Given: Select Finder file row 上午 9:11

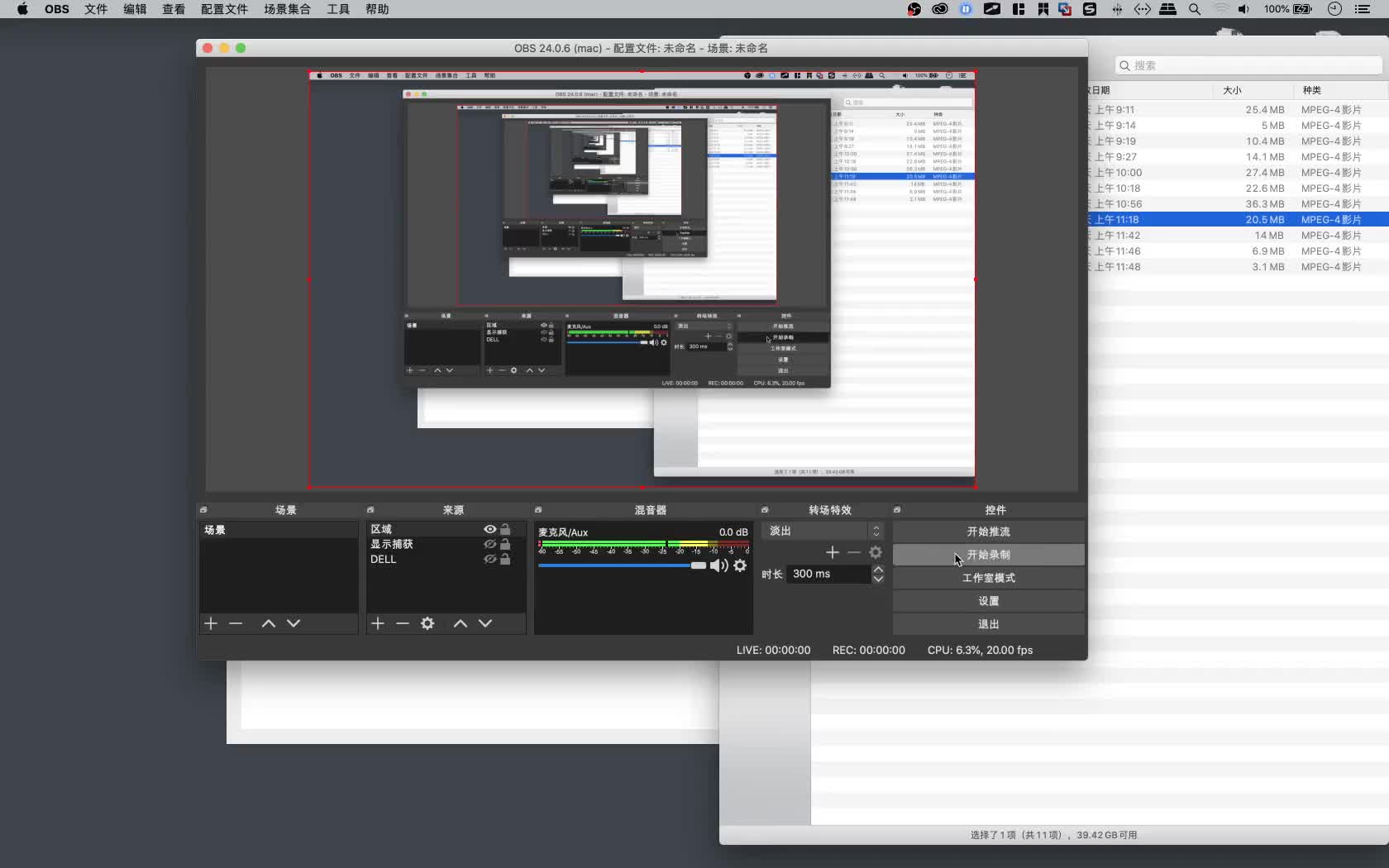Looking at the screenshot, I should click(1238, 110).
